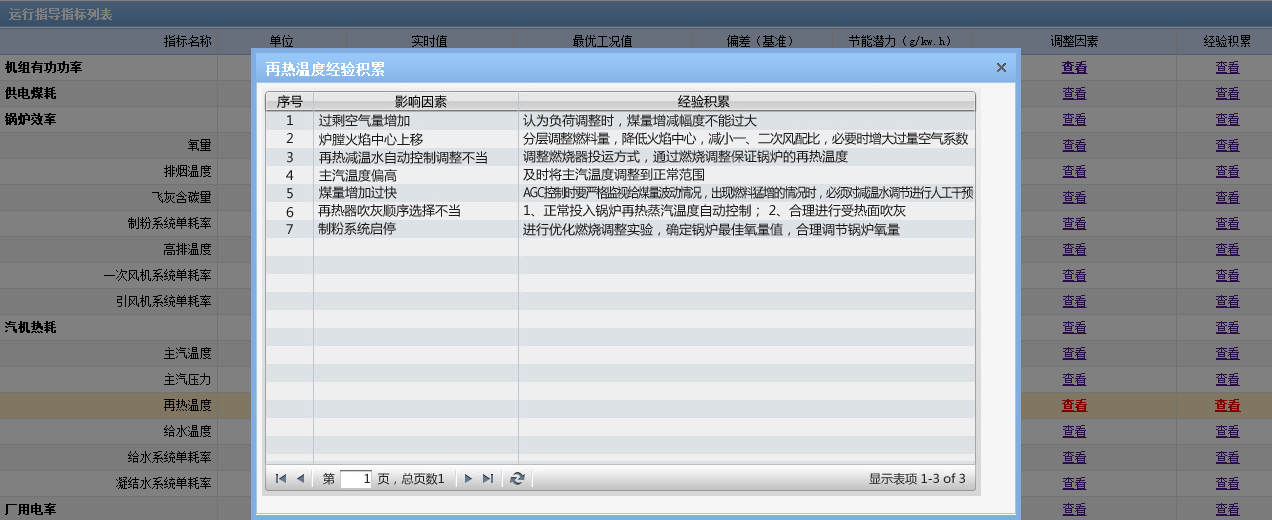This screenshot has height=520, width=1272.
Task: Close the 再热温度经验积累 dialog
Action: coord(1001,68)
